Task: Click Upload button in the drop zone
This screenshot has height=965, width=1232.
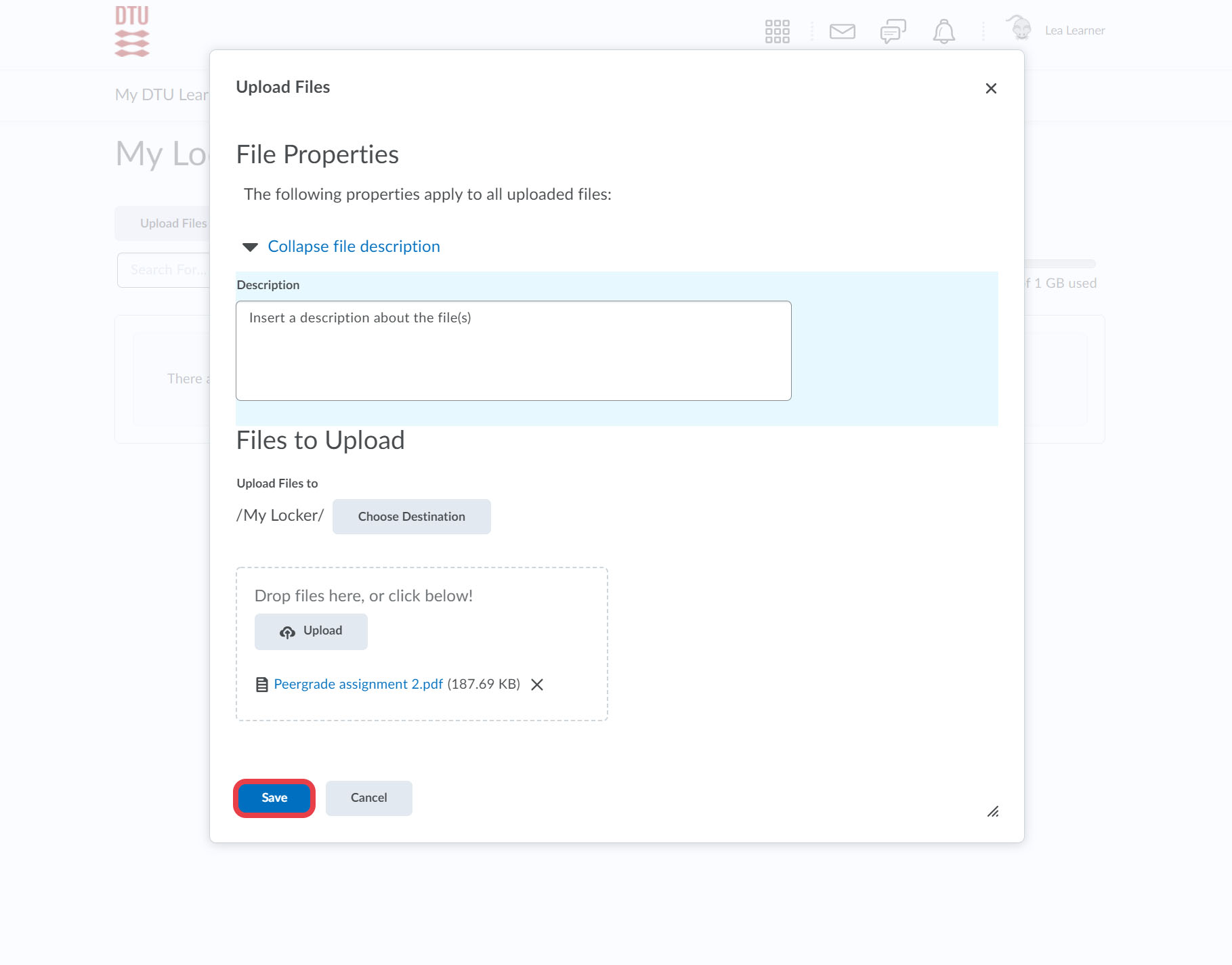Action: point(311,631)
